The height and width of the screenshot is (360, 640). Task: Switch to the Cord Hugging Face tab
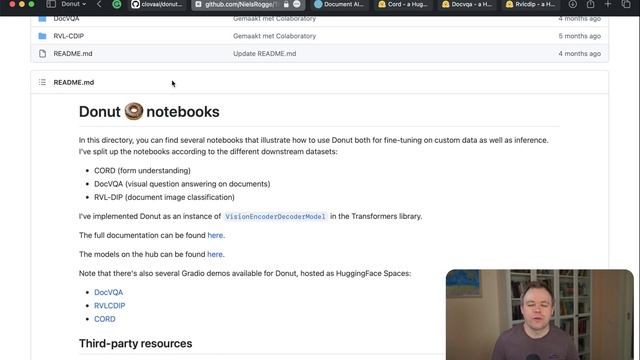(x=403, y=4)
